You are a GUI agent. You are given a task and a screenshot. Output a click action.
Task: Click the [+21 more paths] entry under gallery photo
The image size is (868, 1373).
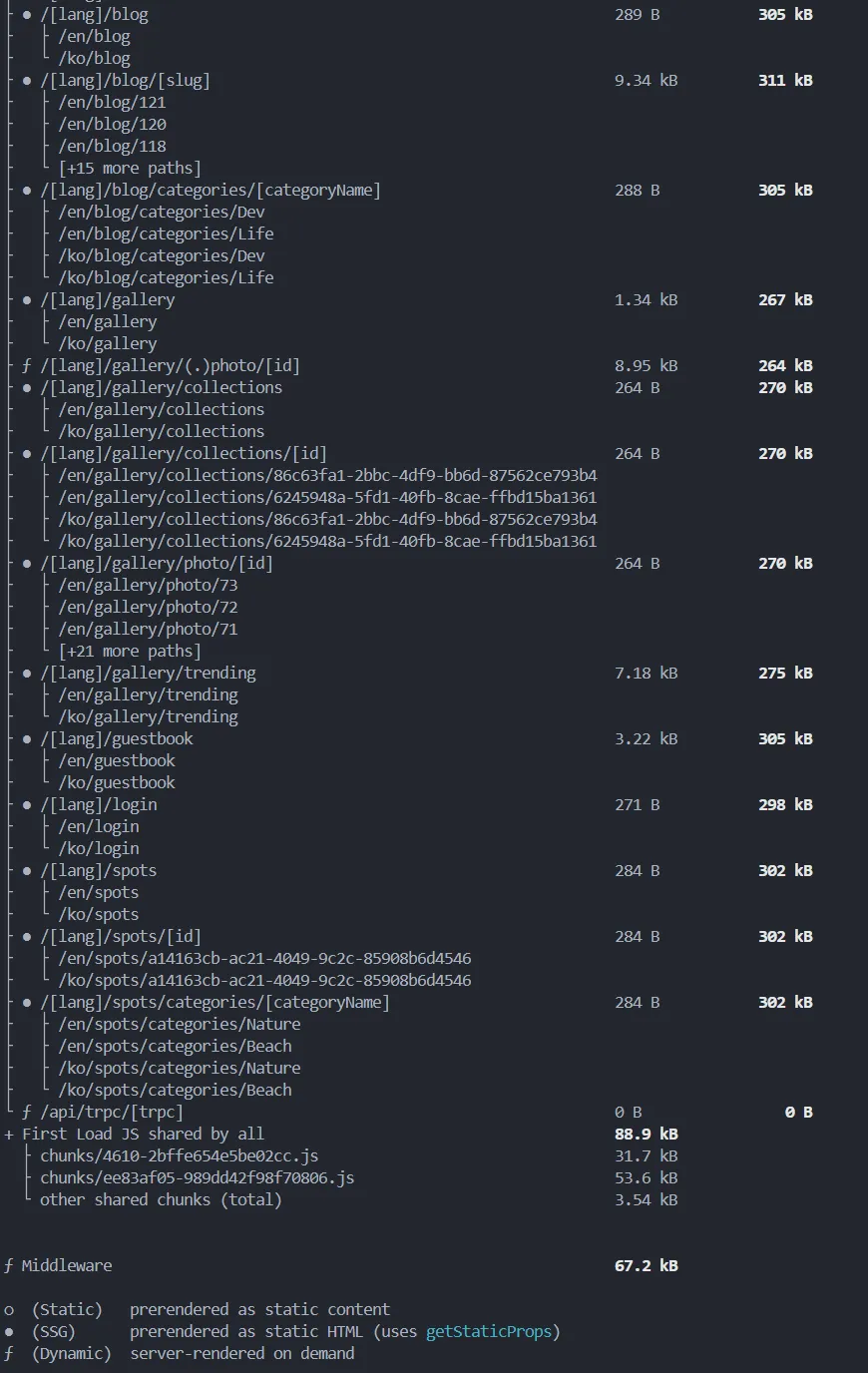(130, 651)
